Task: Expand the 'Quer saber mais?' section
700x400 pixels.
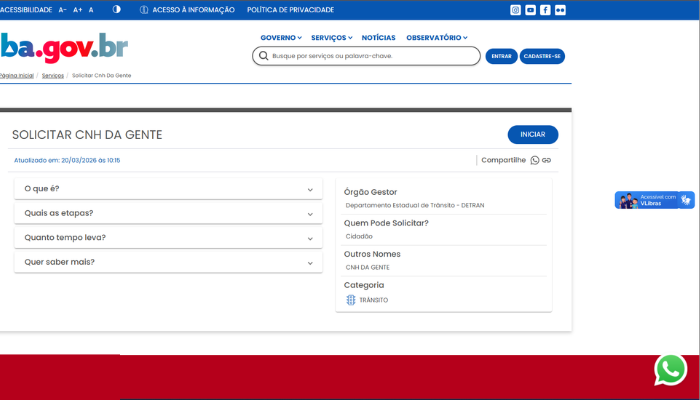Action: tap(168, 262)
